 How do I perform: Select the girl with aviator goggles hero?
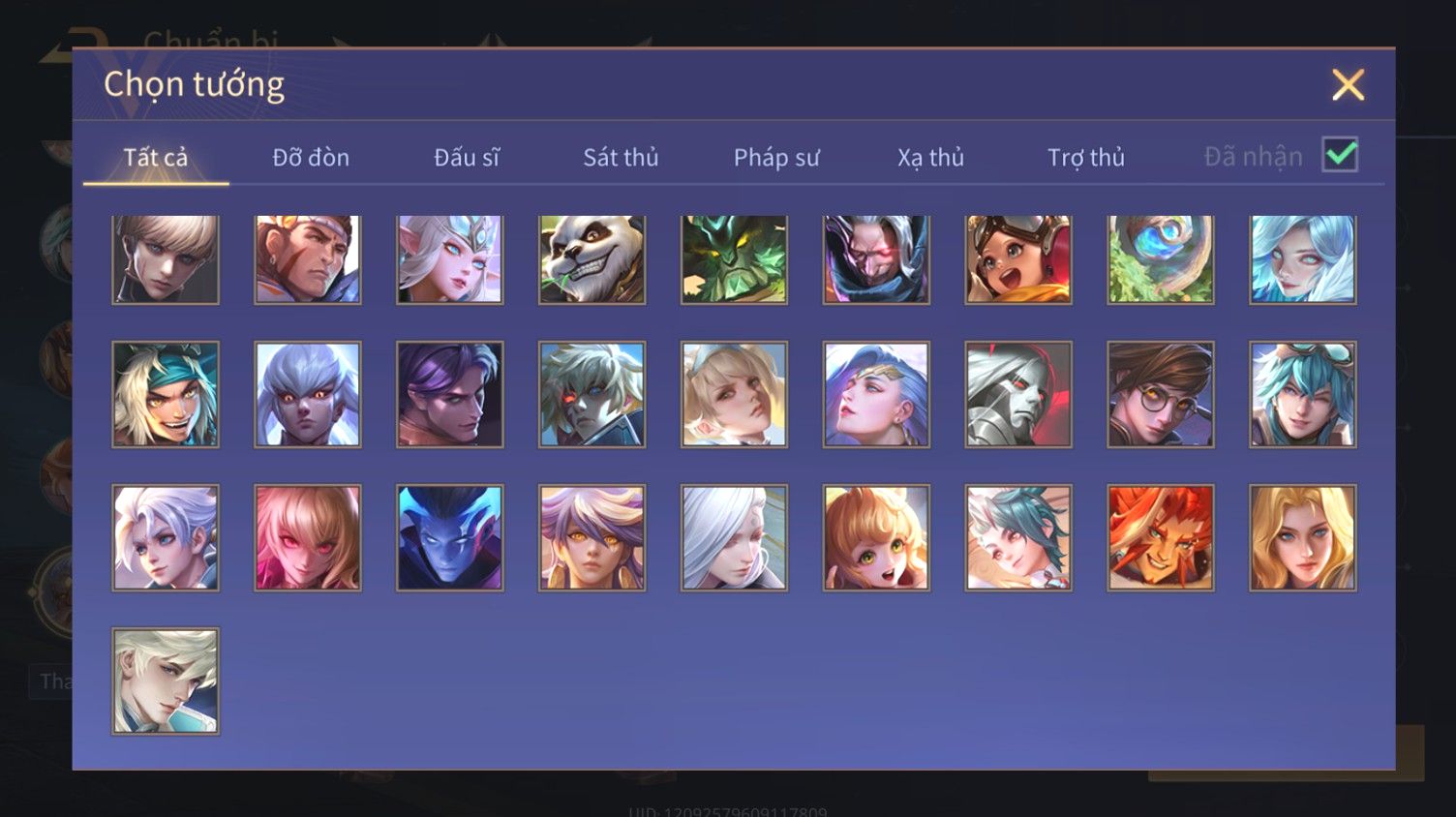pos(1018,259)
